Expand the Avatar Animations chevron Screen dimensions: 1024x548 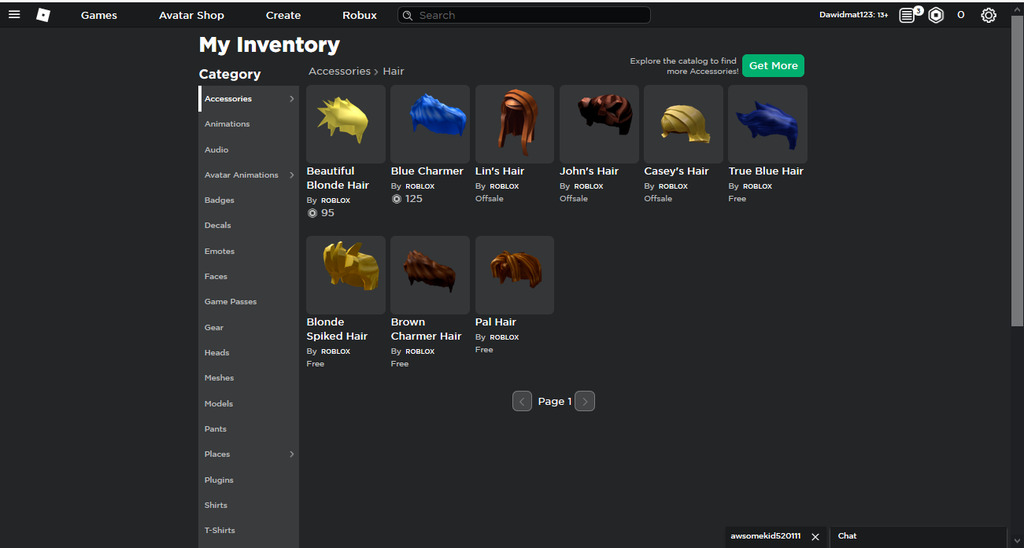291,175
